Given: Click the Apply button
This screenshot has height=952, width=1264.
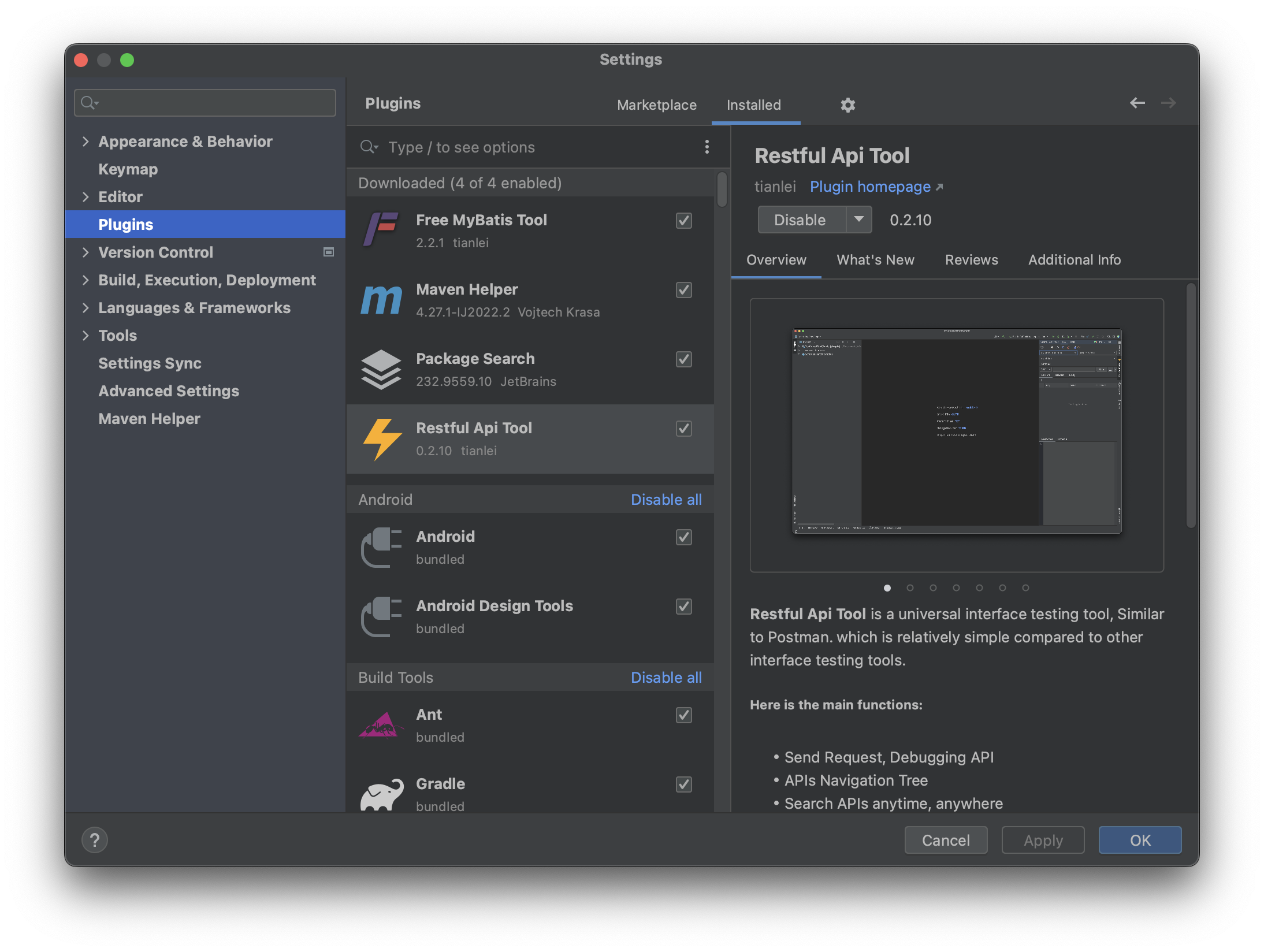Looking at the screenshot, I should (1042, 840).
